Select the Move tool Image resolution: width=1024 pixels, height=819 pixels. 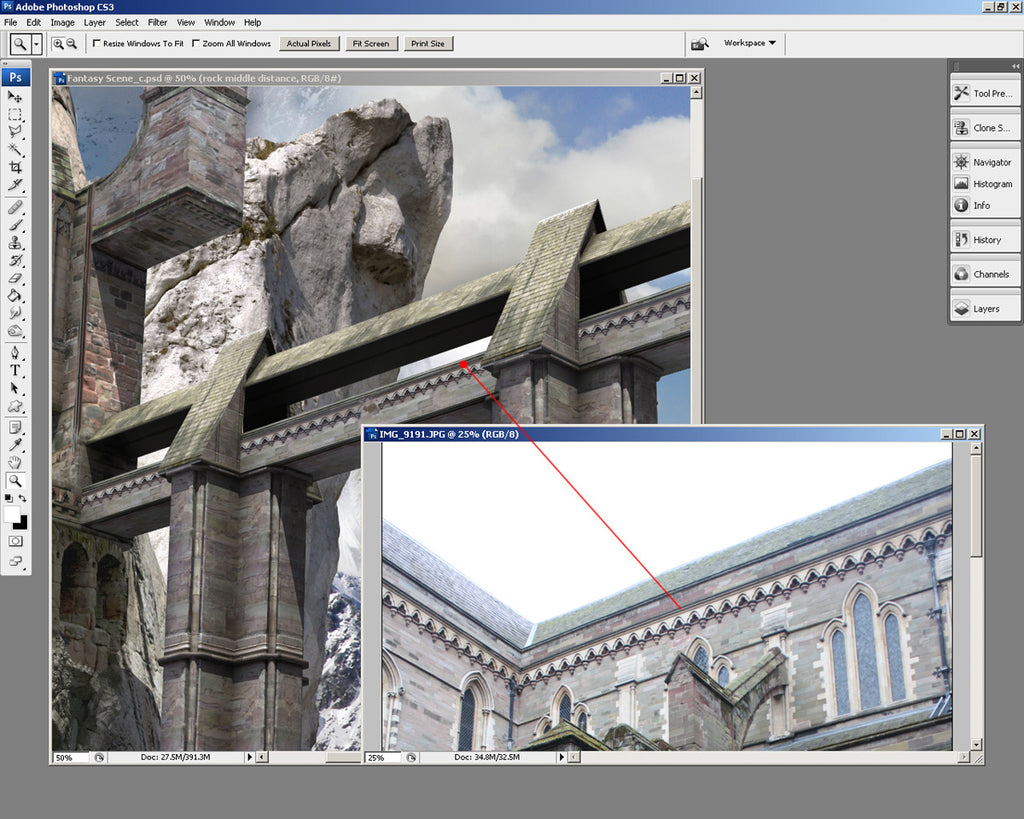pyautogui.click(x=15, y=97)
